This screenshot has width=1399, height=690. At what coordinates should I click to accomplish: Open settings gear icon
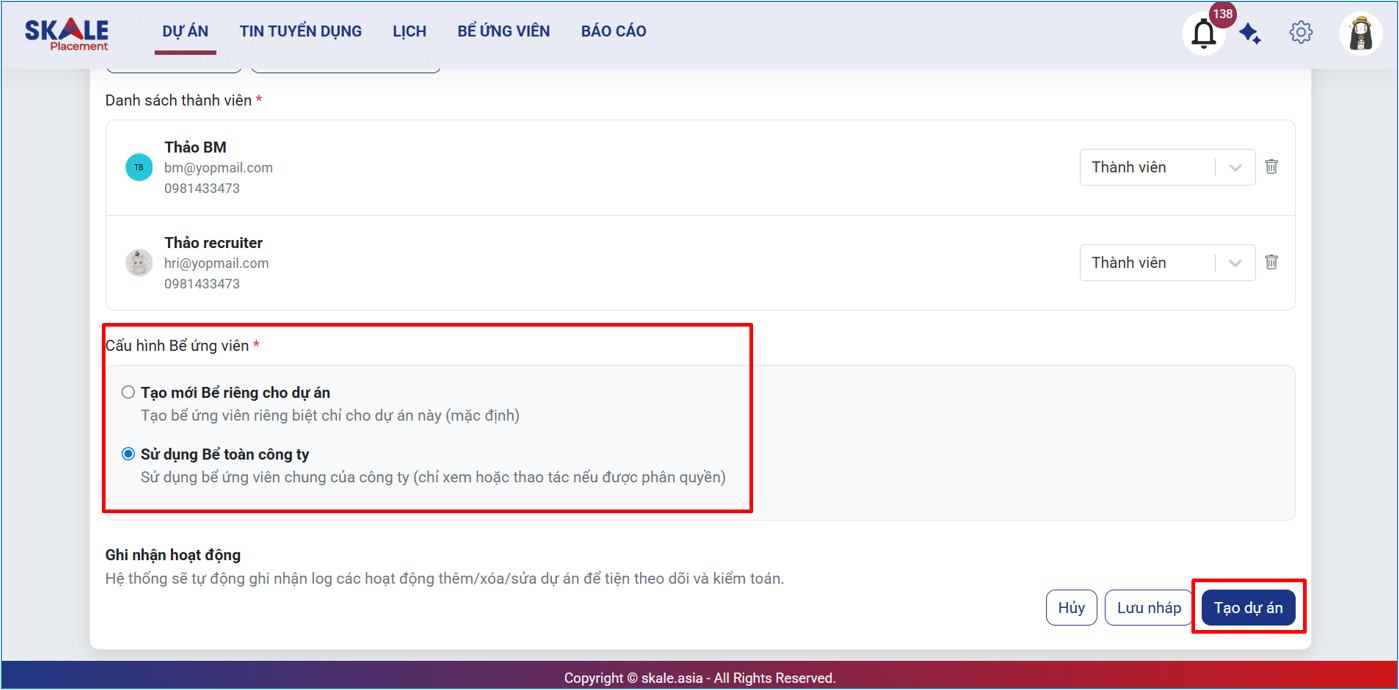pos(1300,33)
